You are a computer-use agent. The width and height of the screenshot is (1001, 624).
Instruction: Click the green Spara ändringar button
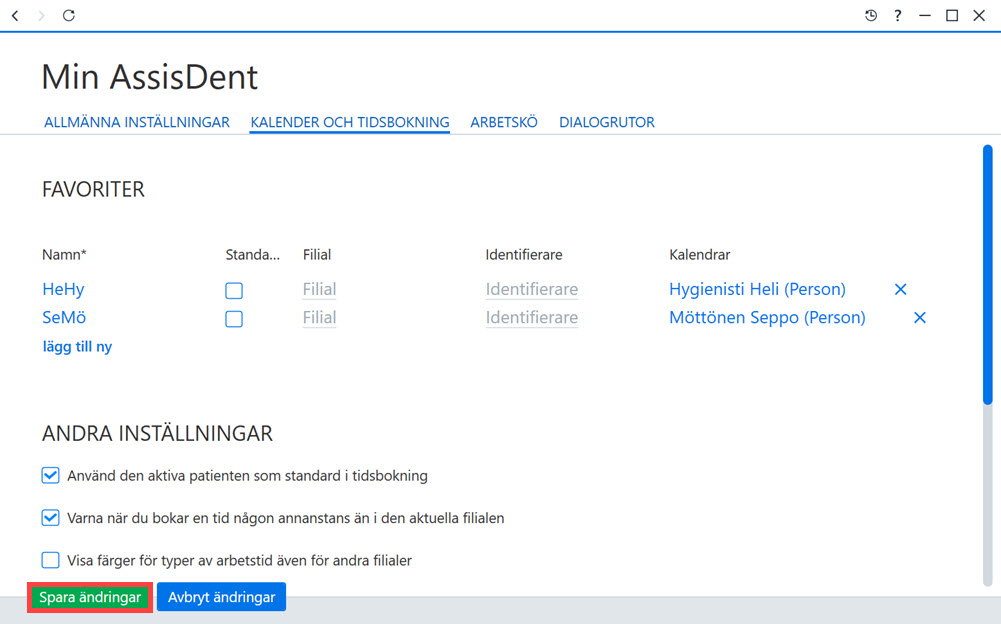(x=90, y=597)
